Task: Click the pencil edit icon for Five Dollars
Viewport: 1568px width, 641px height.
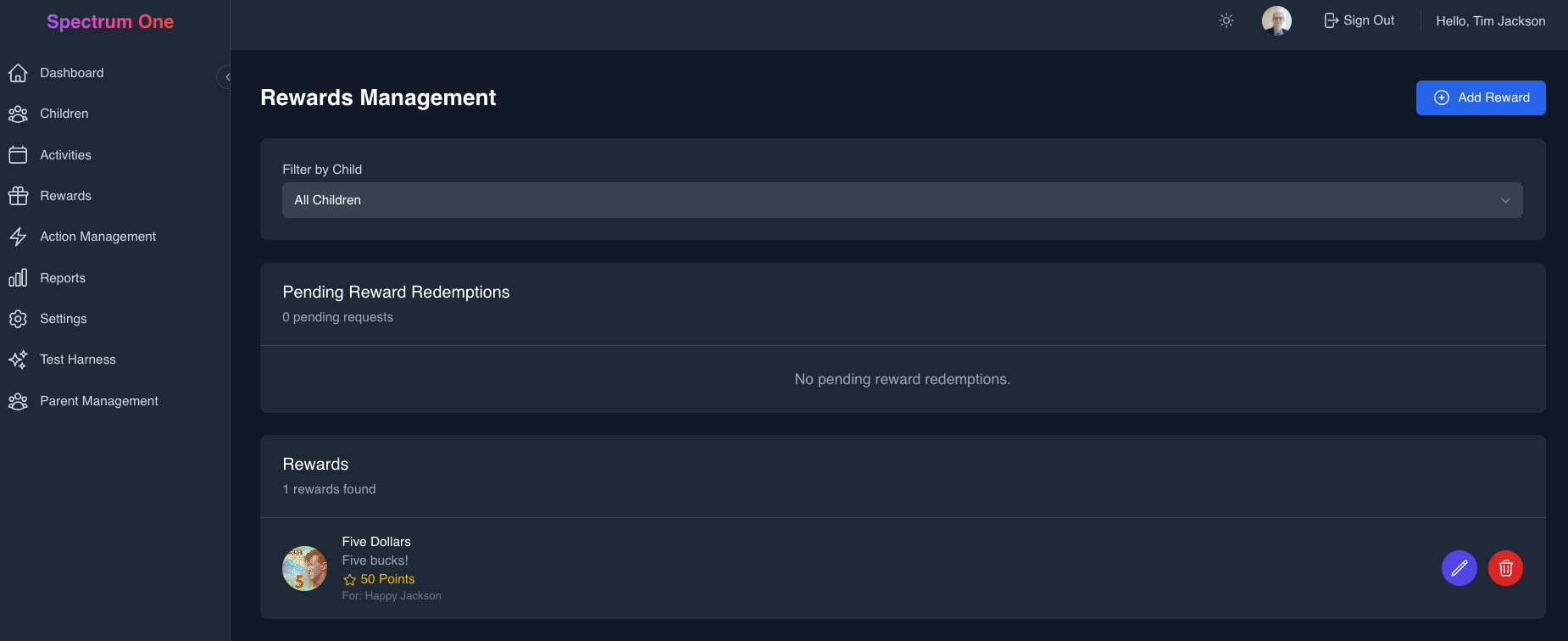Action: click(x=1459, y=568)
